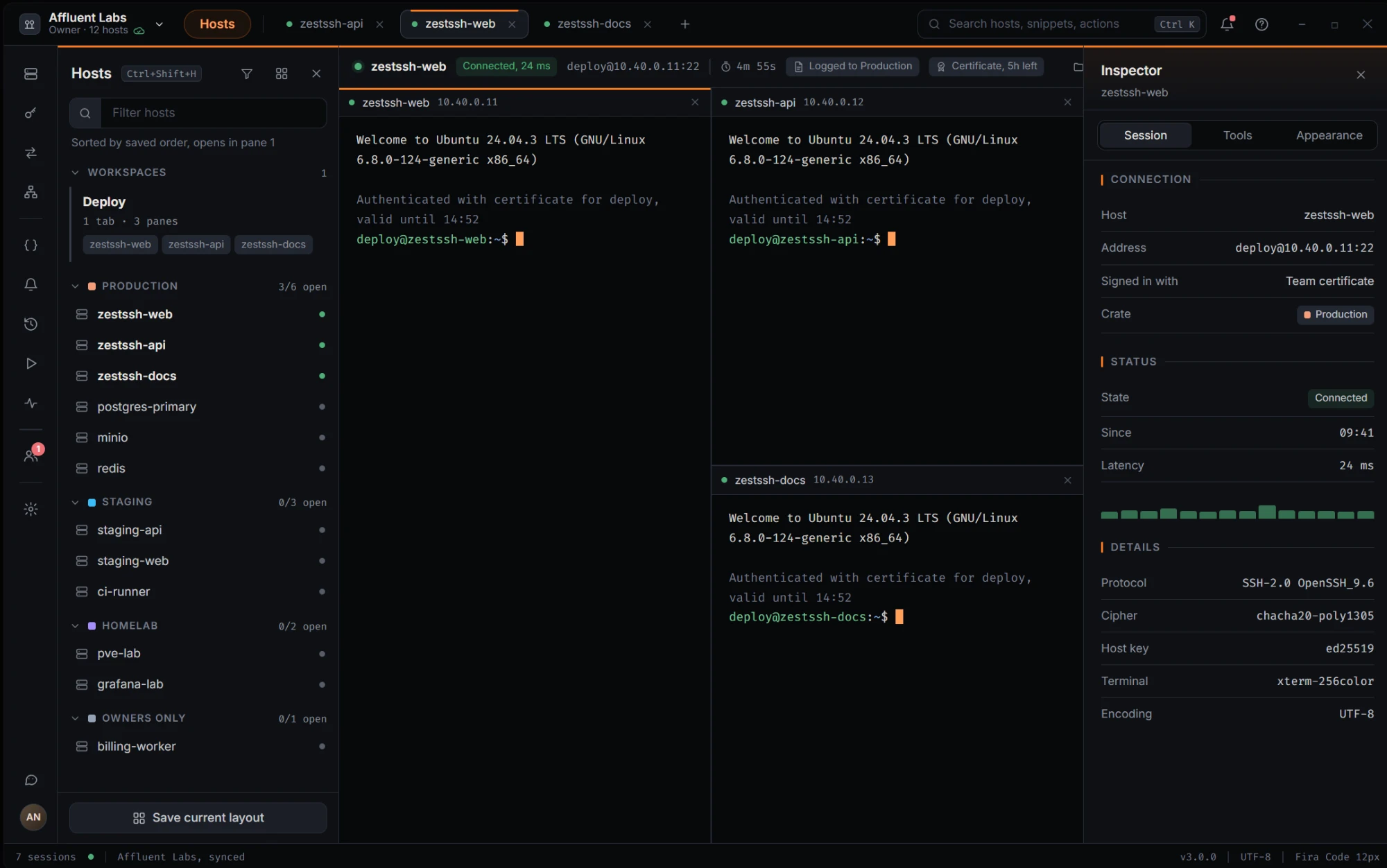
Task: Open the help question mark icon
Action: pos(1261,24)
